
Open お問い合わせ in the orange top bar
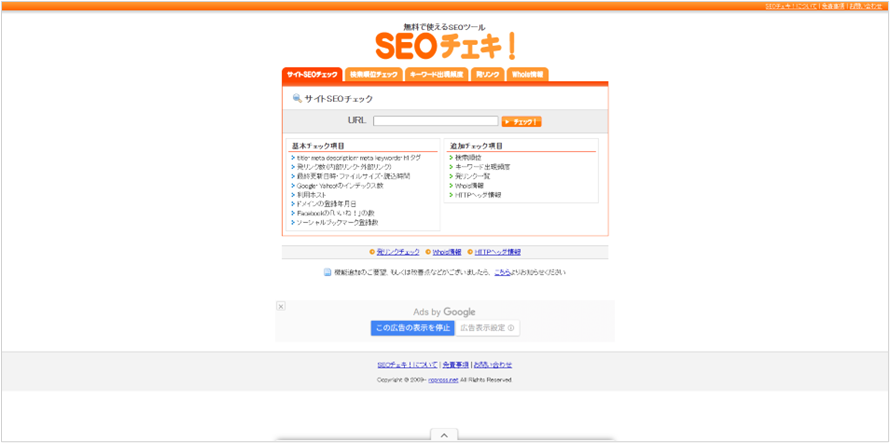point(866,6)
